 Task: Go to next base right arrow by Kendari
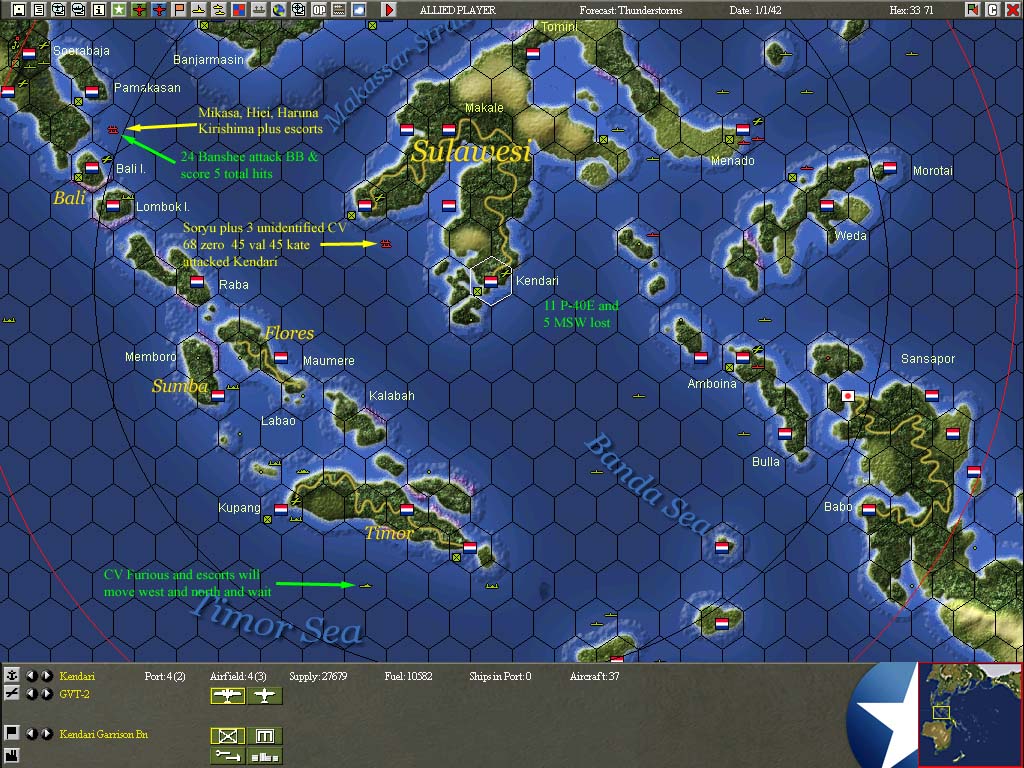(x=47, y=676)
